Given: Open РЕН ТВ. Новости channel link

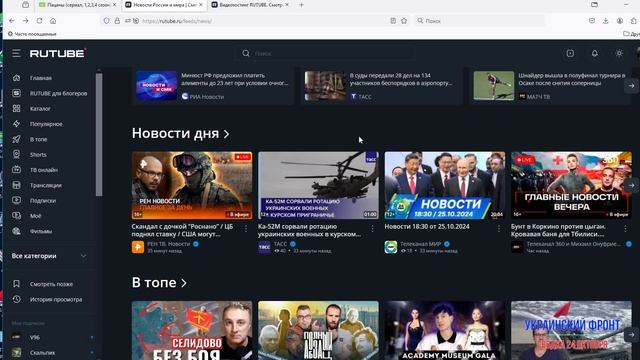Looking at the screenshot, I should pos(169,244).
